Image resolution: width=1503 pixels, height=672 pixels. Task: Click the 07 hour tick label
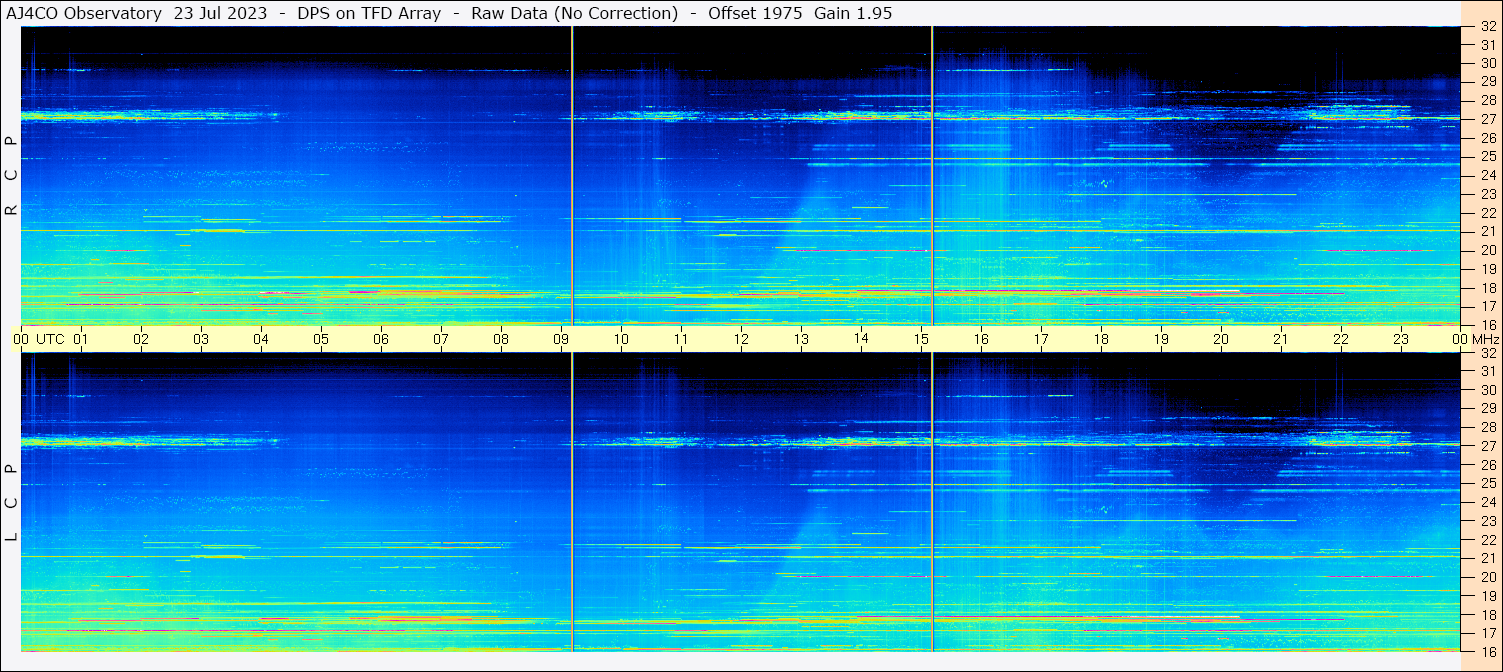pyautogui.click(x=441, y=339)
